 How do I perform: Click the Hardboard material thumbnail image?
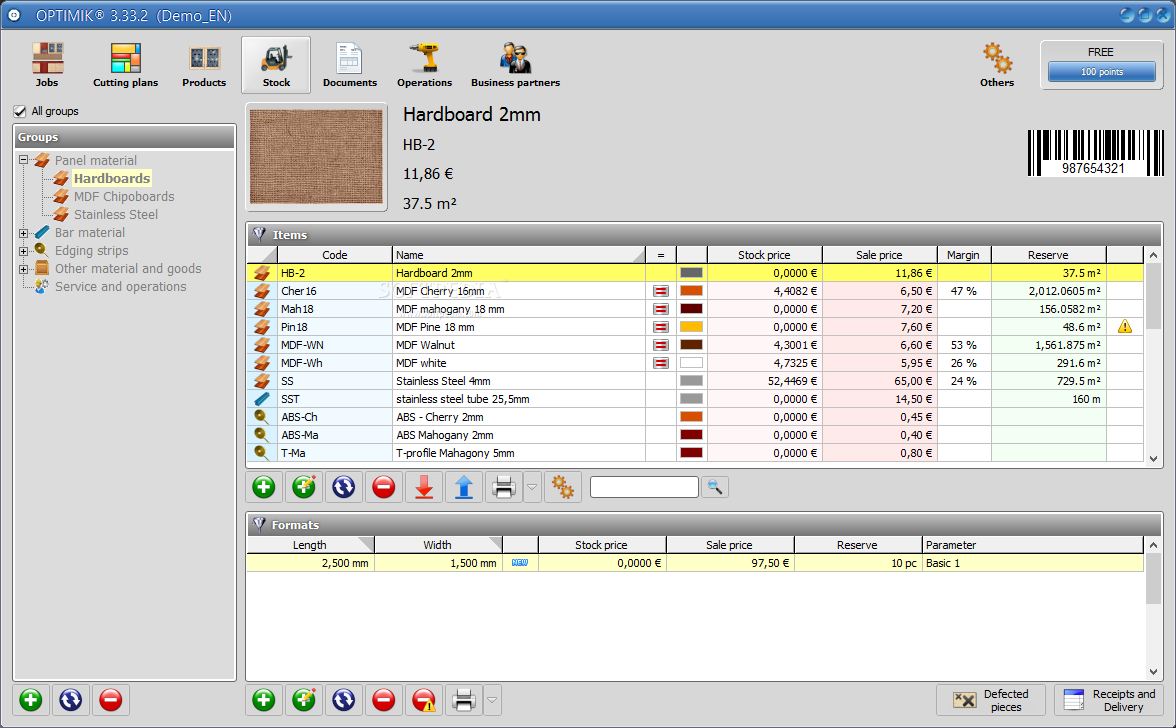316,157
